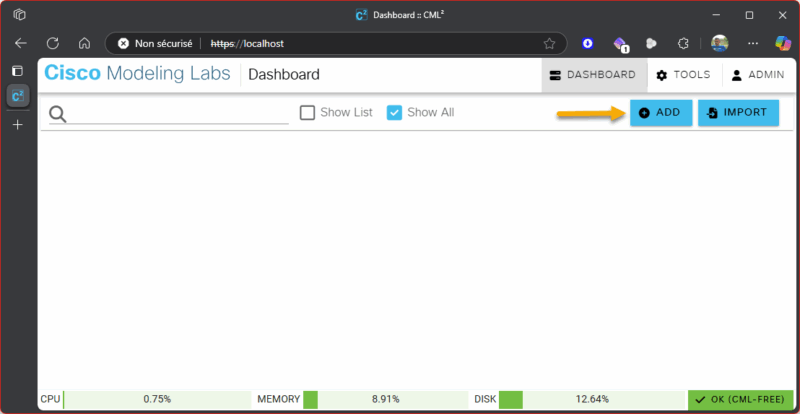Click the lab search input field
Screen dimensions: 800x414
(x=178, y=114)
